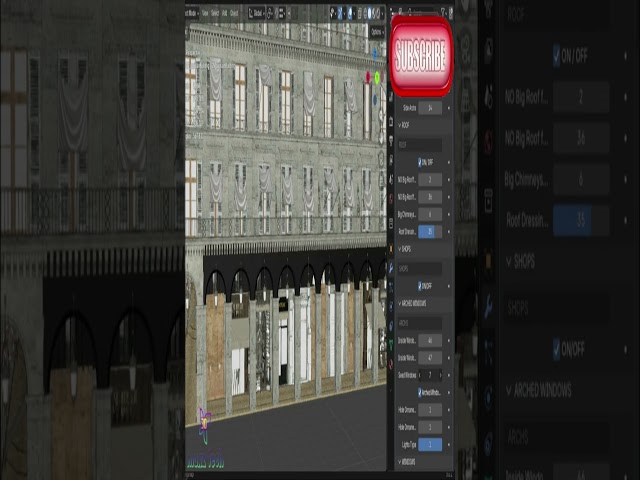Open the Global transform orientation dropdown
The image size is (640, 480).
(x=256, y=13)
